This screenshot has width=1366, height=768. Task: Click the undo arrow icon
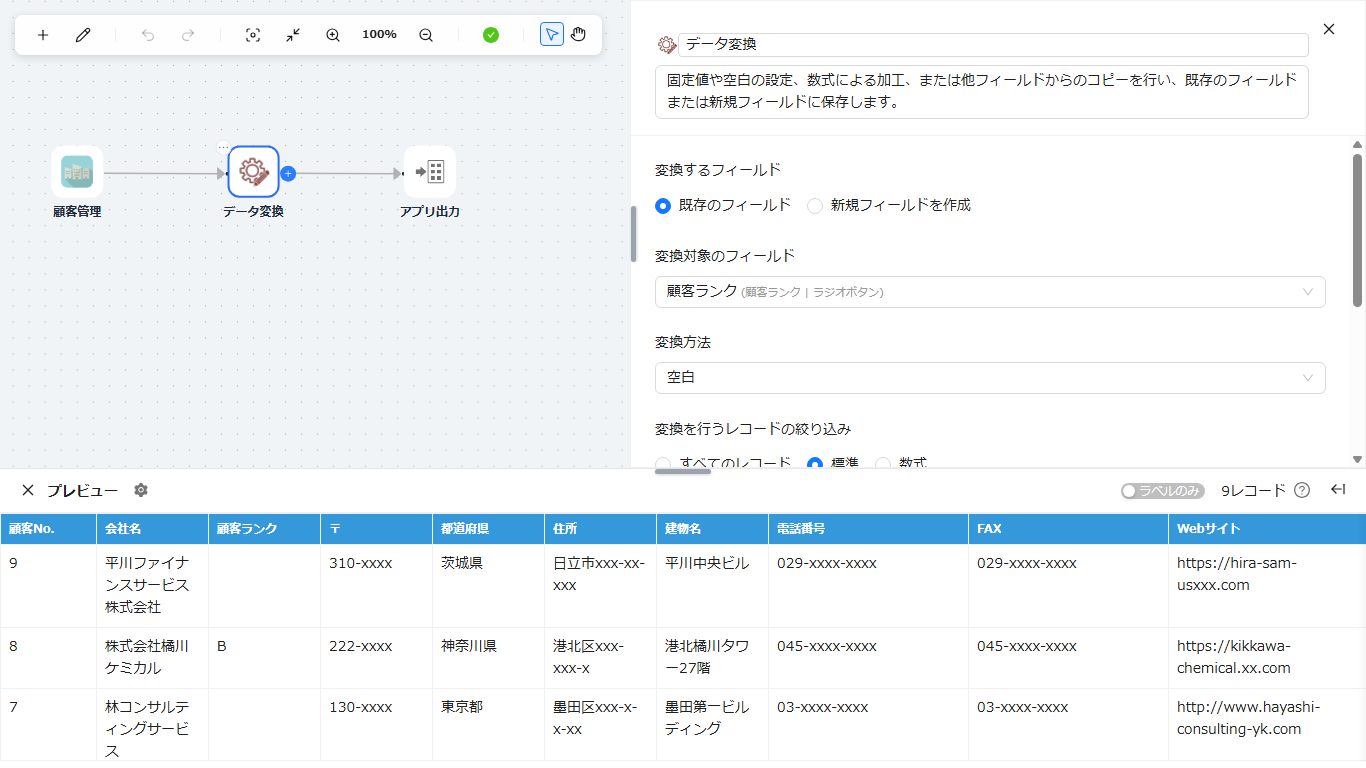point(148,35)
